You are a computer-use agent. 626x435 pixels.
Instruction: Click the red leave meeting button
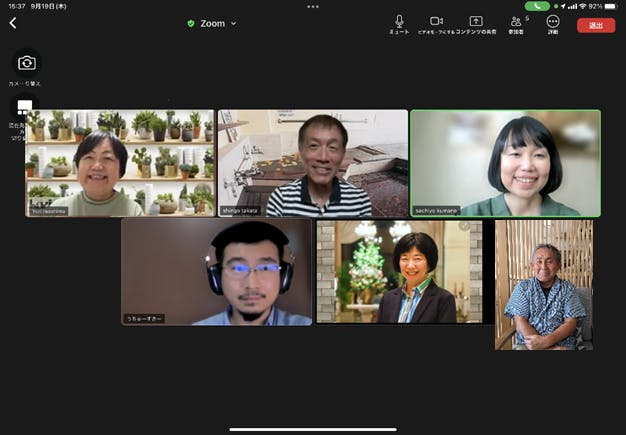[596, 25]
